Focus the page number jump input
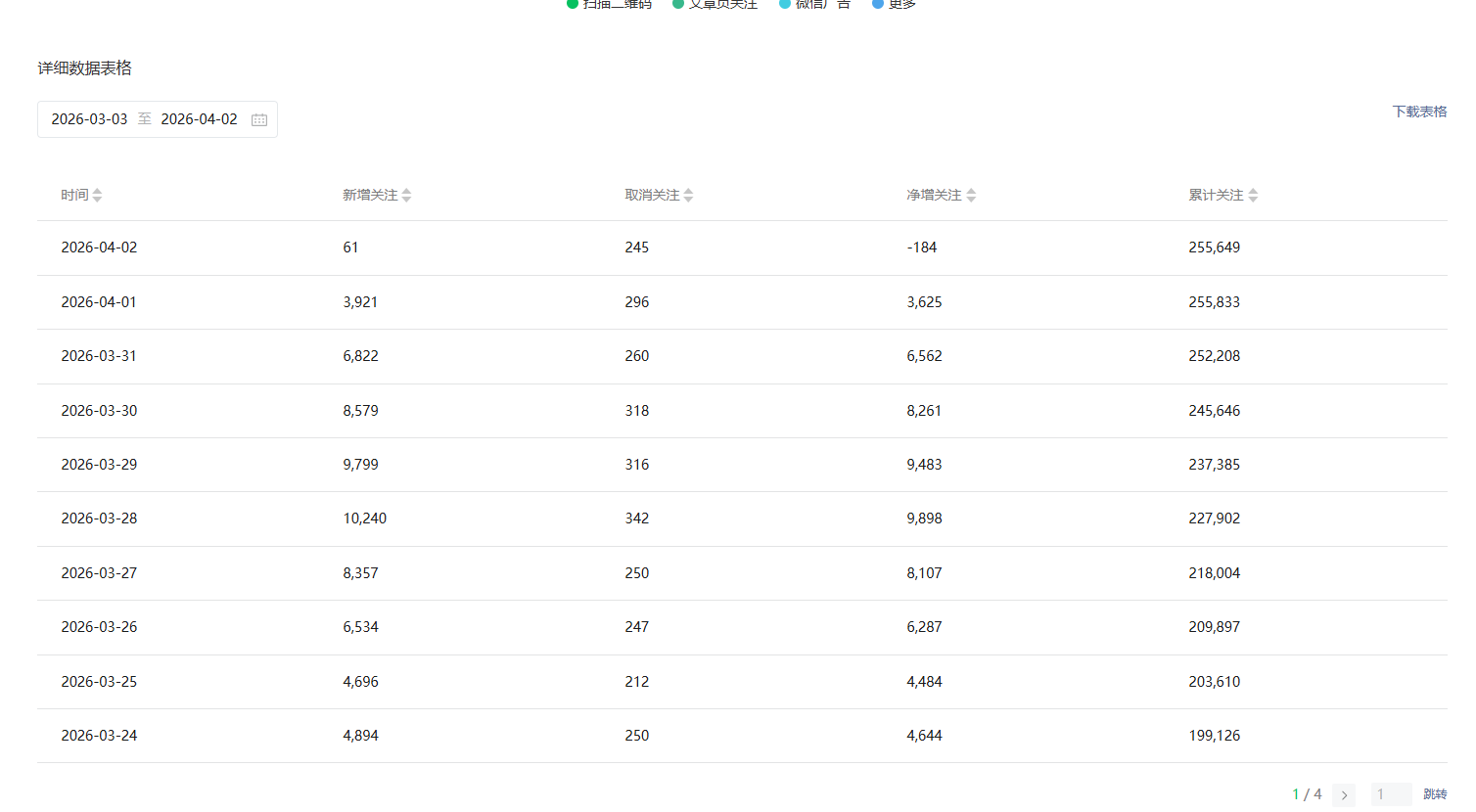Viewport: 1476px width, 812px height. coord(1391,794)
